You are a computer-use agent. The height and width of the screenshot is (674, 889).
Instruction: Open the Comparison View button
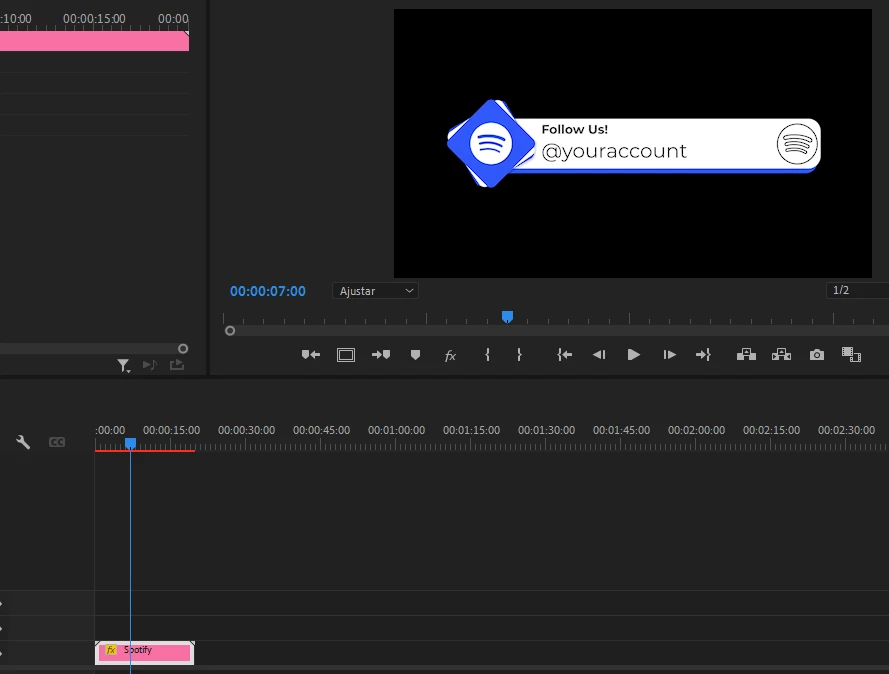click(851, 355)
